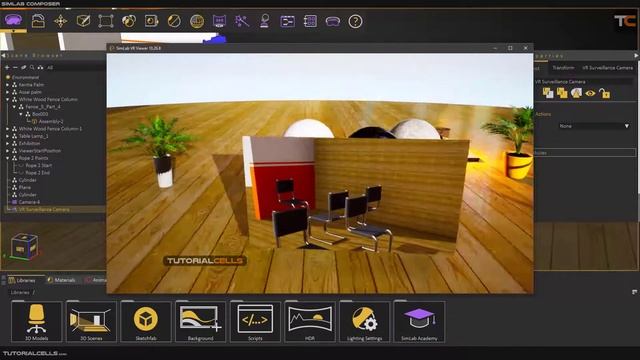Select the bounding box frame tool

(106, 21)
